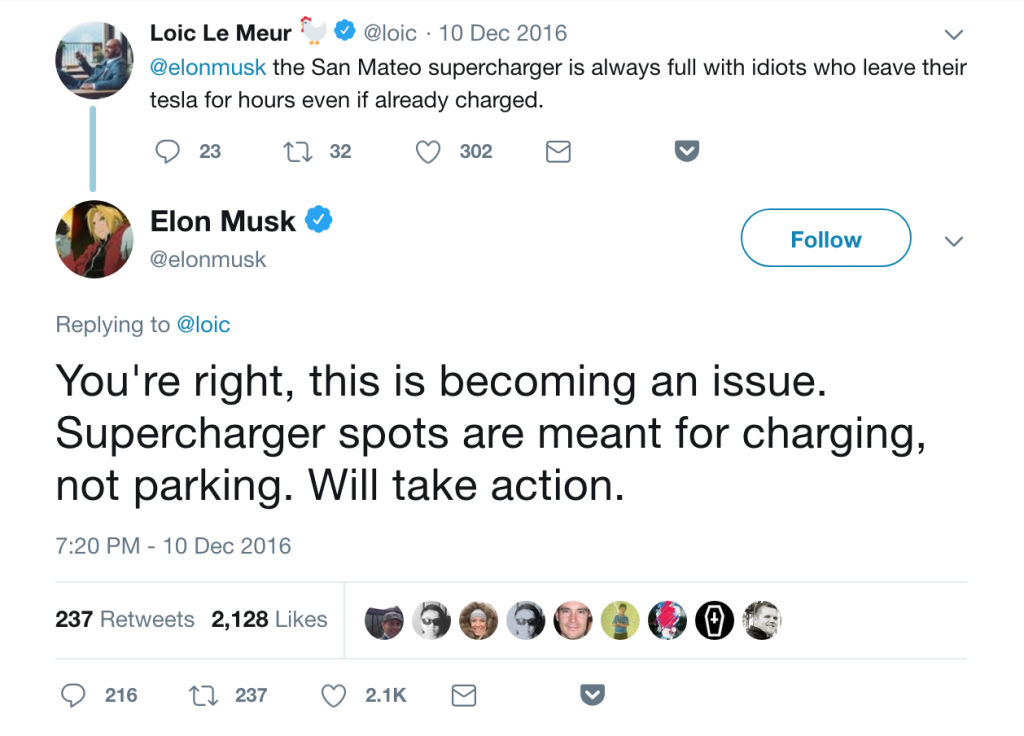Retweet Loic Le Meur's tweet

[x=297, y=152]
